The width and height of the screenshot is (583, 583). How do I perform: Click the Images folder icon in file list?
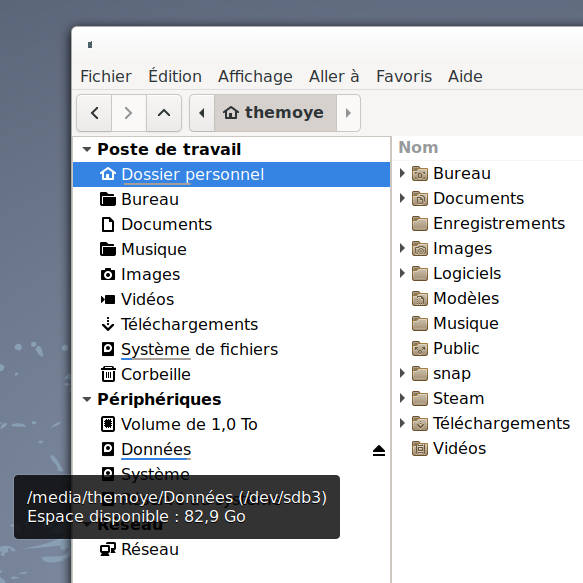[x=420, y=248]
